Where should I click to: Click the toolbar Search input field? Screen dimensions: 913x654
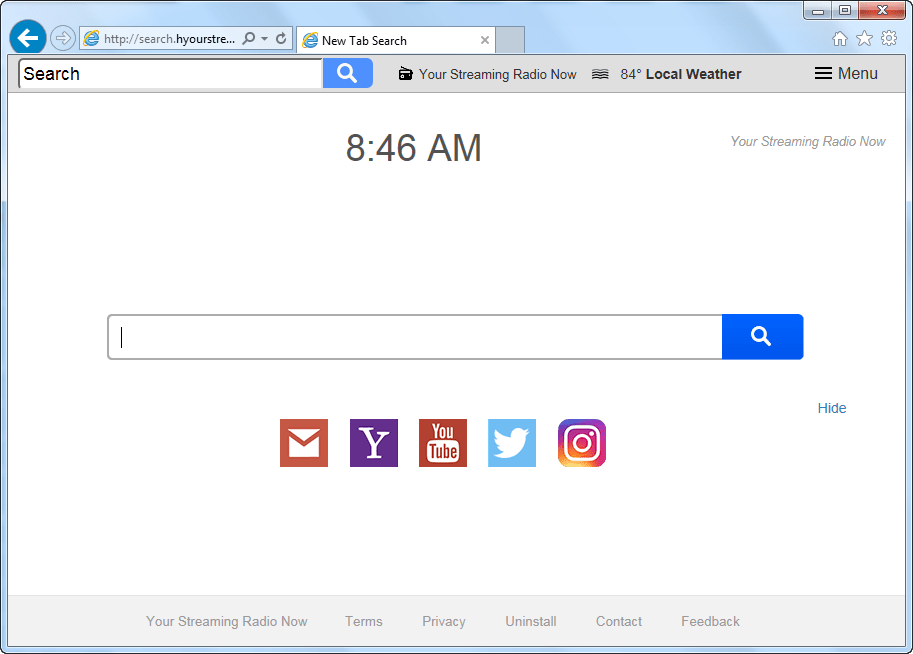click(171, 73)
